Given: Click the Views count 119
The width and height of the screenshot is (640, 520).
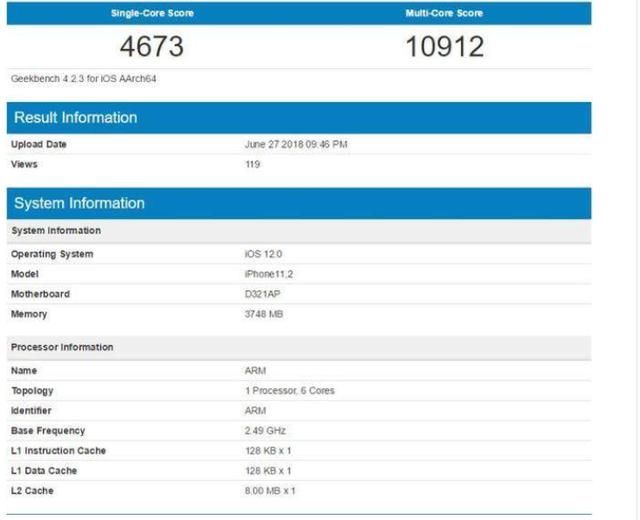Looking at the screenshot, I should point(253,164).
